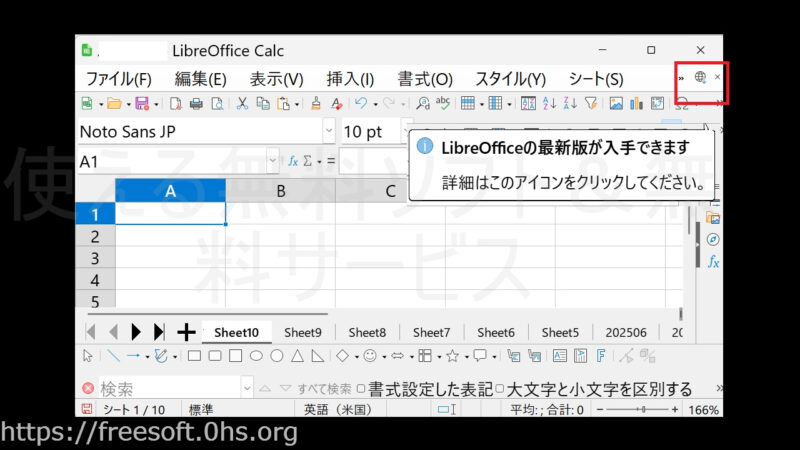The width and height of the screenshot is (800, 450).
Task: Expand the Name Box A1 dropdown
Action: (273, 161)
